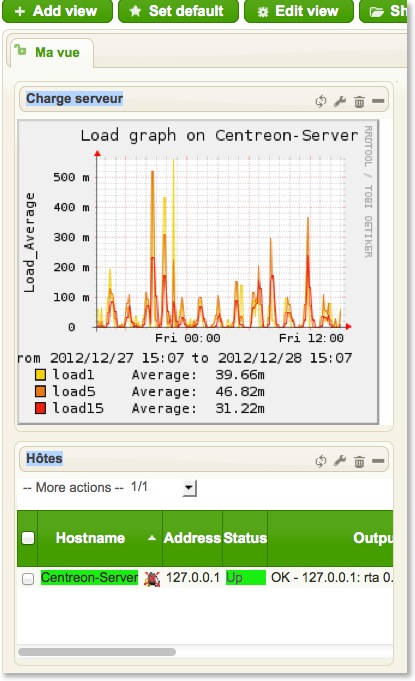Click the bug icon beside Centreon-Server
This screenshot has width=415, height=681.
[x=152, y=579]
